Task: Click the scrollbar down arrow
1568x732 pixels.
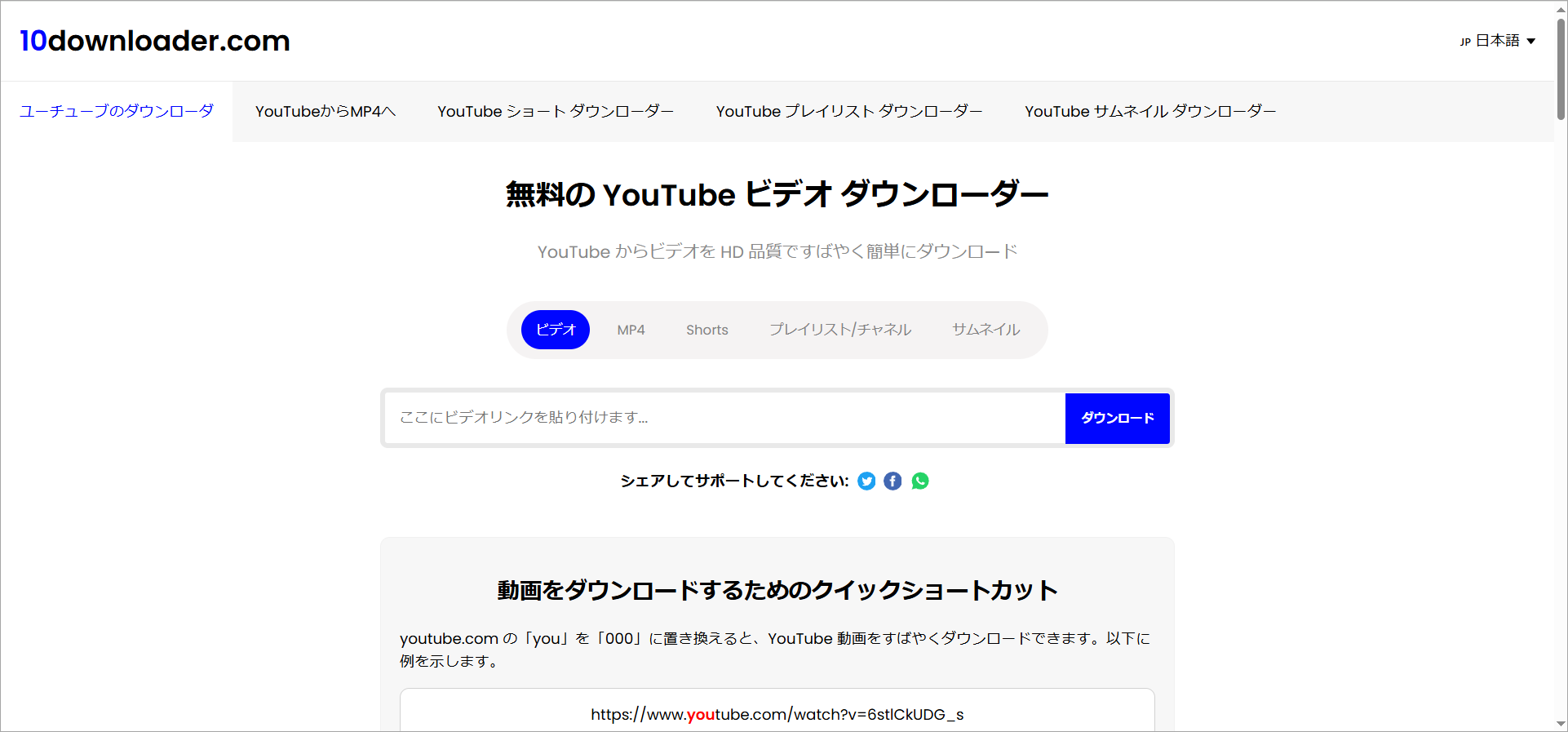Action: 1561,725
